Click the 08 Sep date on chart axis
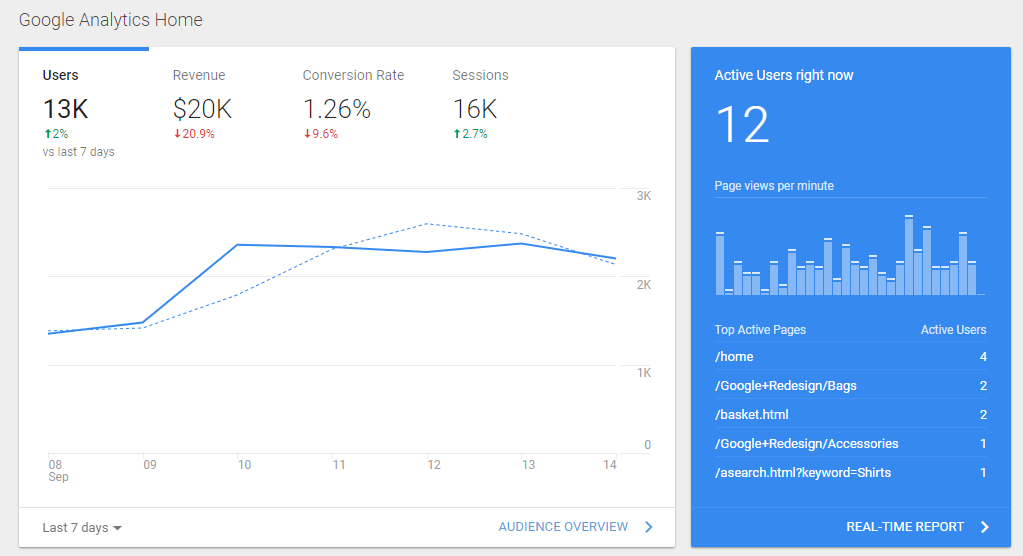The height and width of the screenshot is (556, 1023). [58, 470]
